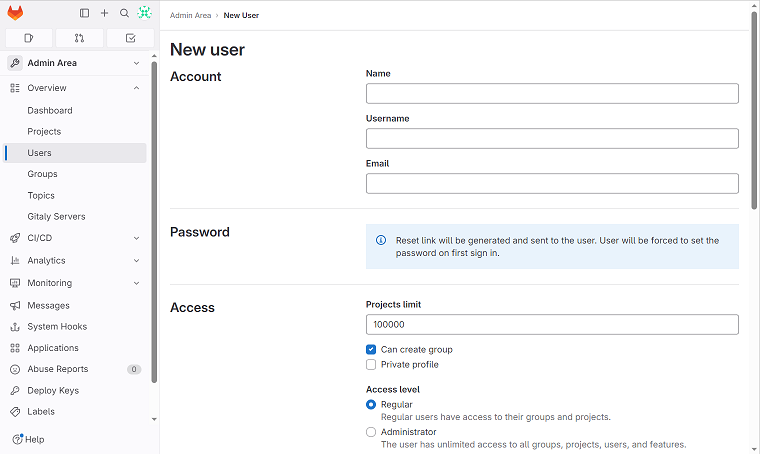This screenshot has width=760, height=454.
Task: Click the plus create-new icon
Action: tap(104, 13)
